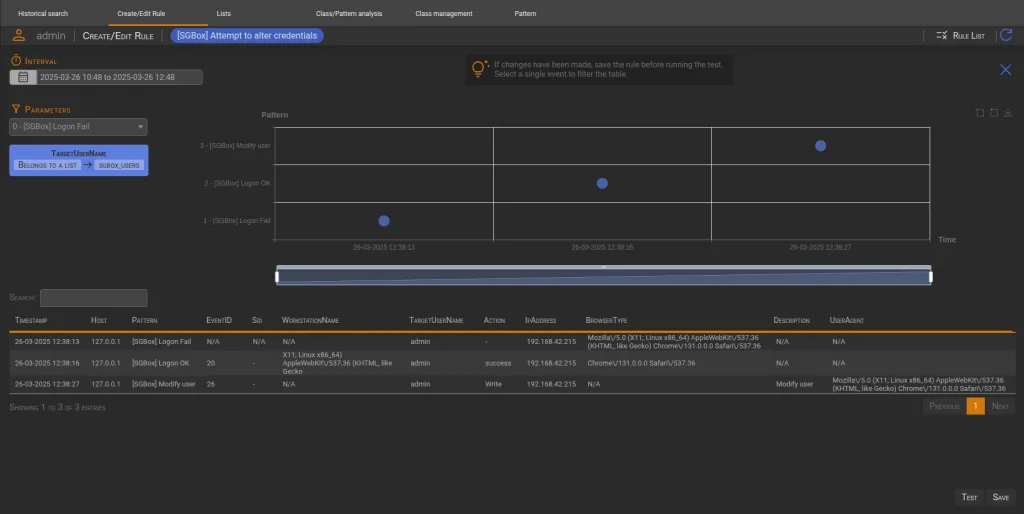Click the admin user profile icon
Image resolution: width=1024 pixels, height=514 pixels.
point(19,35)
